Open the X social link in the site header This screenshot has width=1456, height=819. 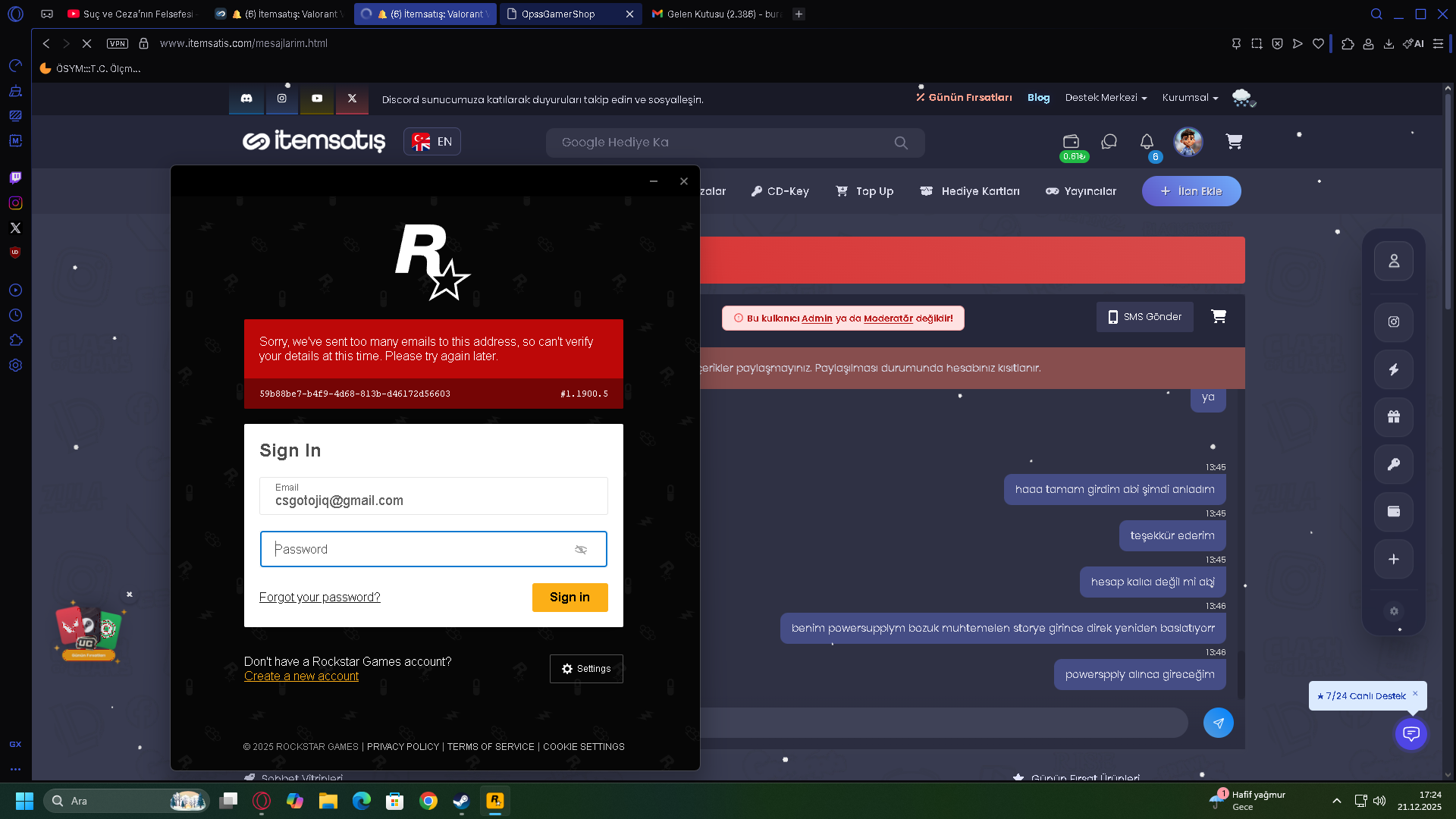pyautogui.click(x=352, y=99)
